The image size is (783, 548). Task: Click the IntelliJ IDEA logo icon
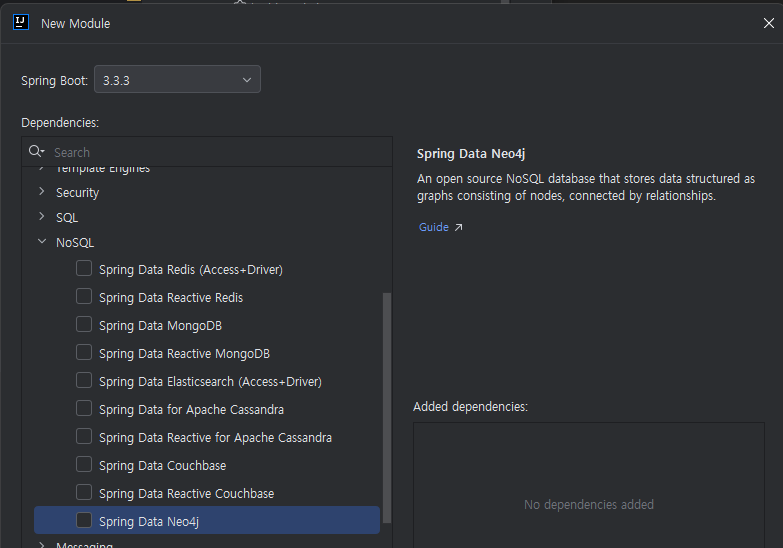[x=21, y=22]
